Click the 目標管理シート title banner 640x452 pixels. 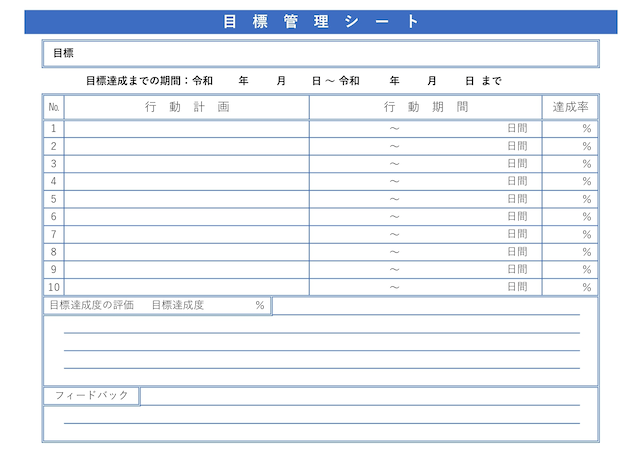coord(321,22)
